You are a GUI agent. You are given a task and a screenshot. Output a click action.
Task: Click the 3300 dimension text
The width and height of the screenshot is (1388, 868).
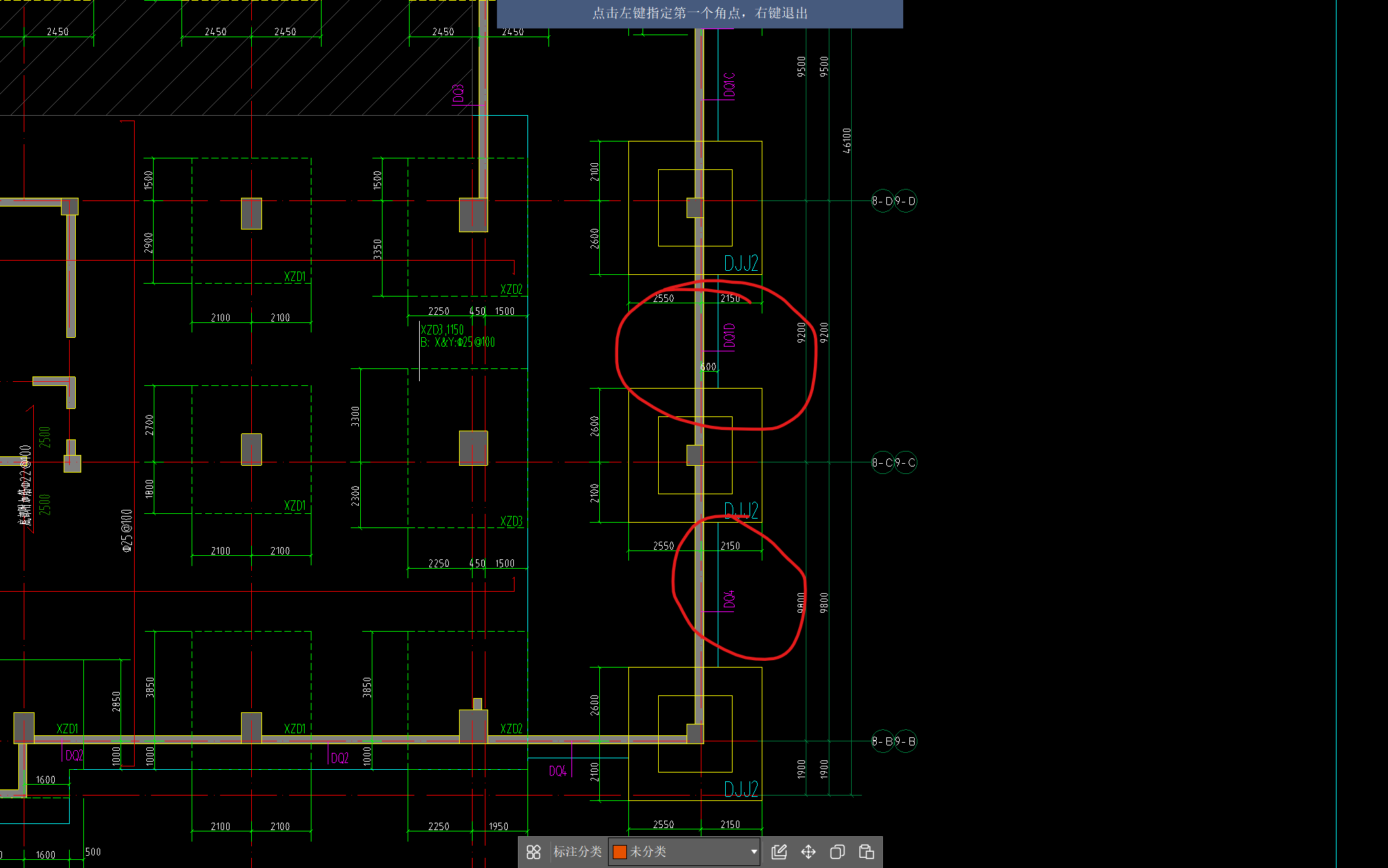(355, 416)
